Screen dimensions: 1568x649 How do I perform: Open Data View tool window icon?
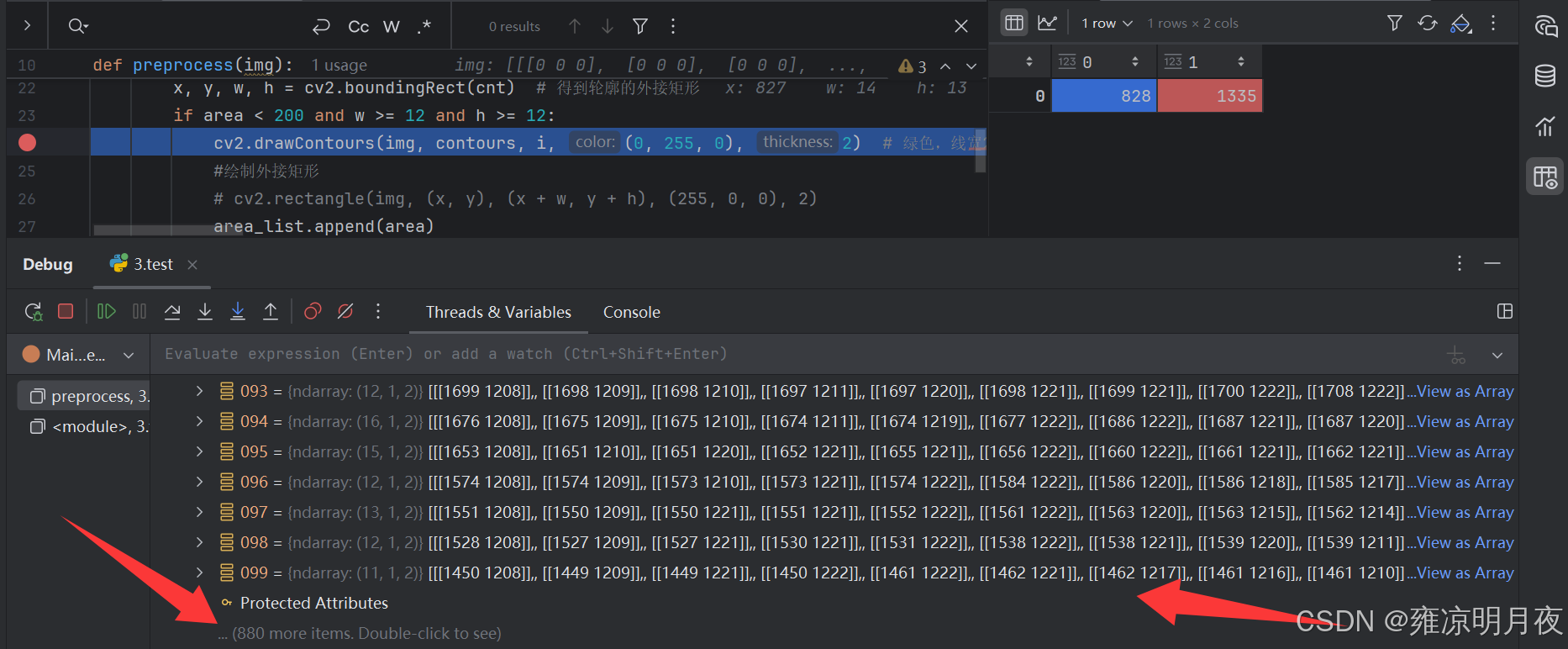pos(1545,177)
